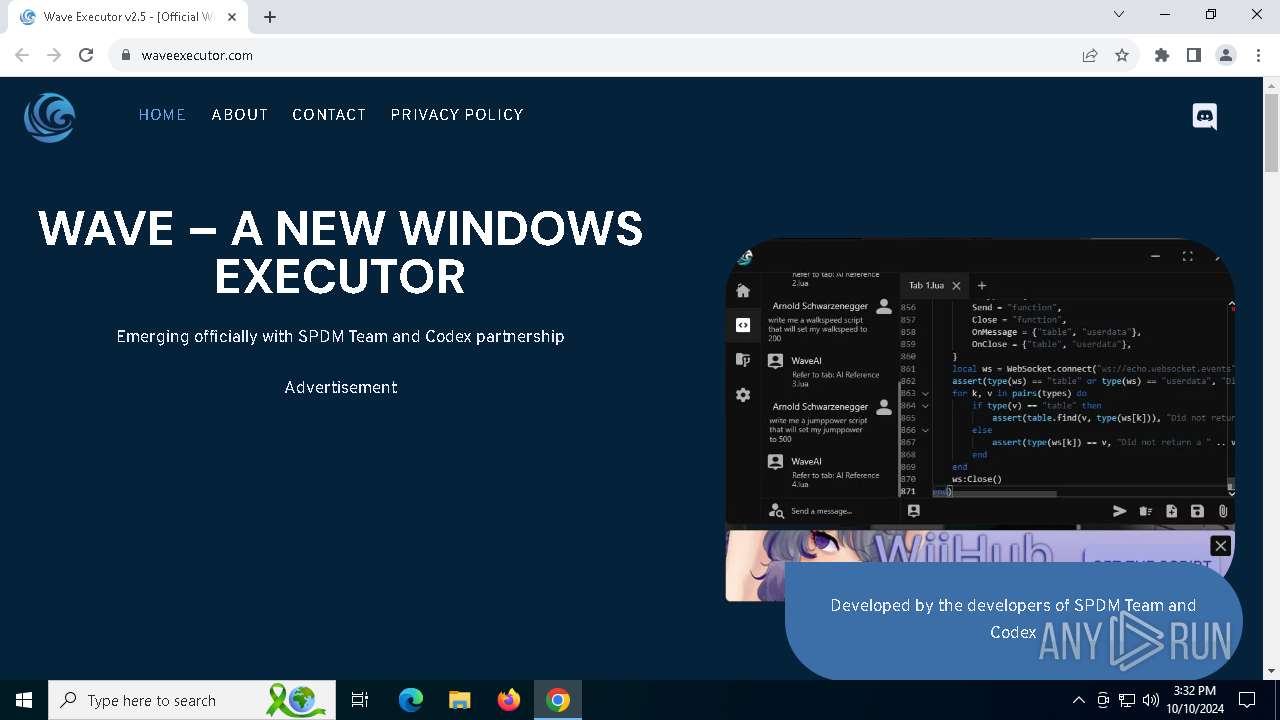Open the Windows Start menu

point(24,700)
